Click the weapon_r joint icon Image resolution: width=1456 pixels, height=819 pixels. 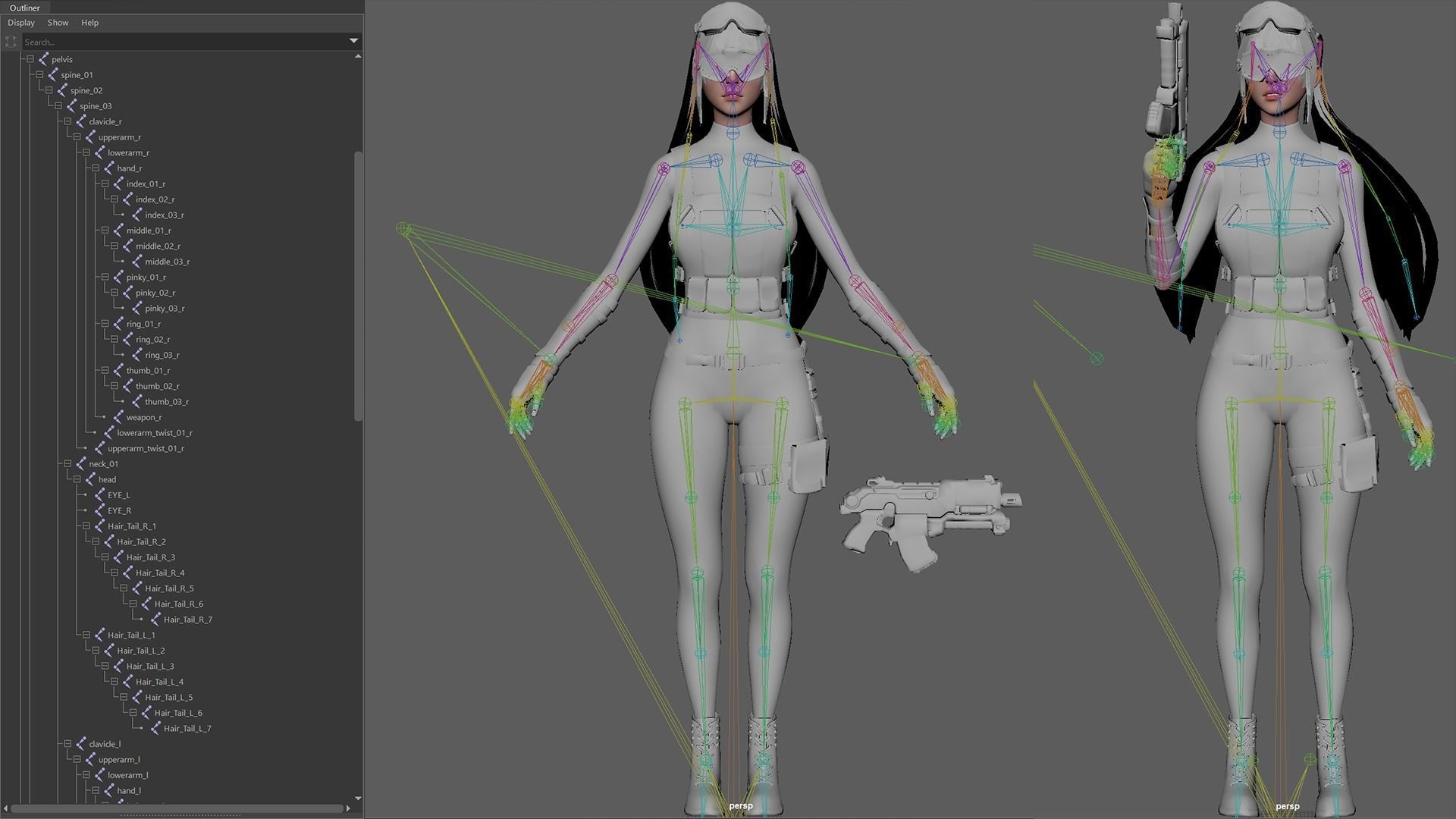pos(118,417)
